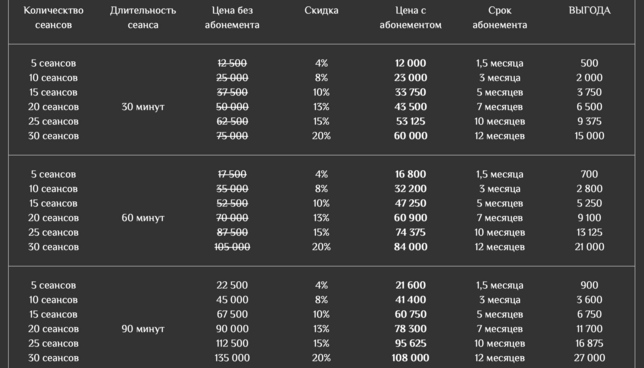Select the subscription price 53 125
This screenshot has width=644, height=368.
pos(410,122)
